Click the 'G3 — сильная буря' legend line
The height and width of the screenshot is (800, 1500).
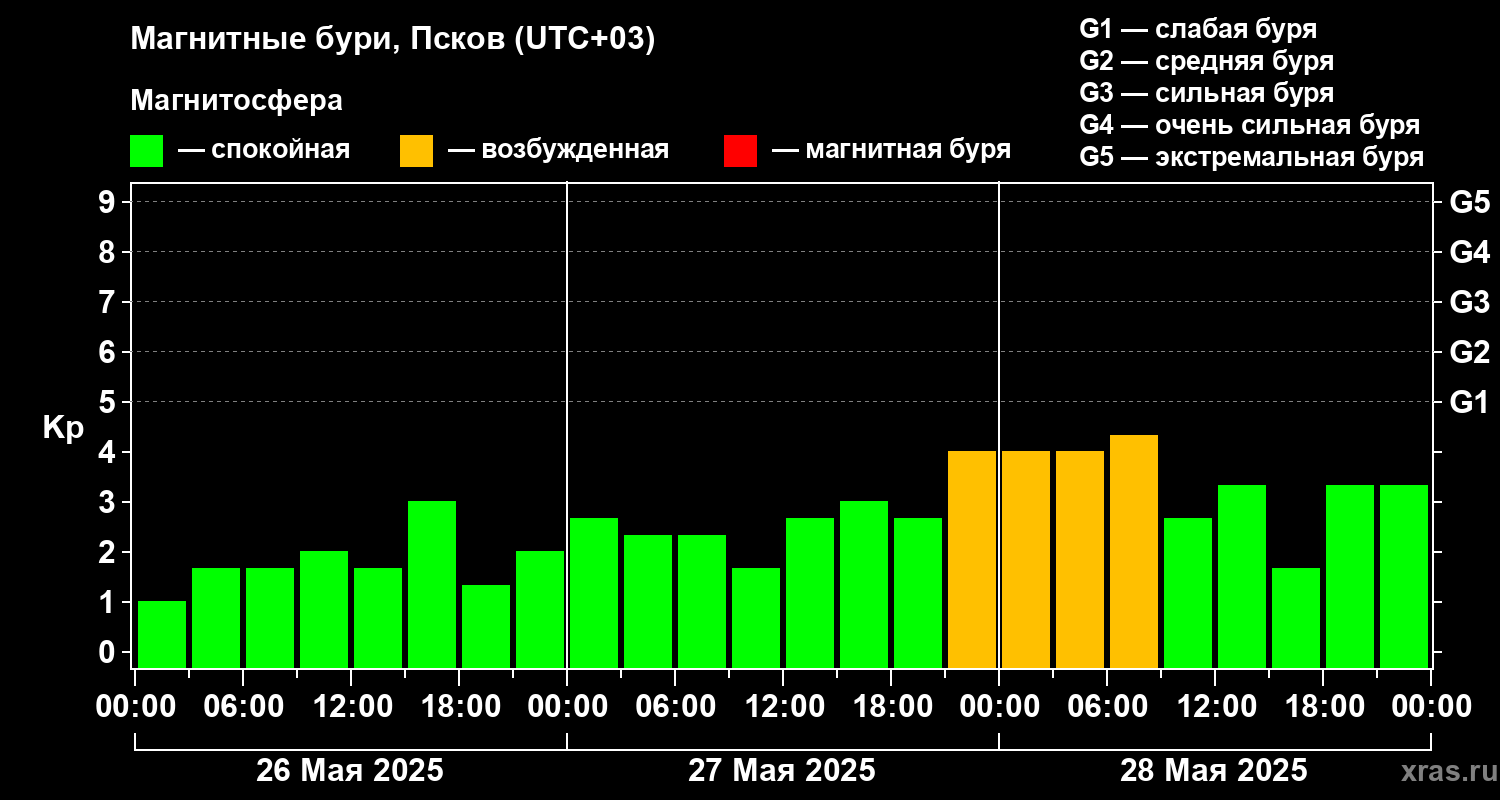1206,93
